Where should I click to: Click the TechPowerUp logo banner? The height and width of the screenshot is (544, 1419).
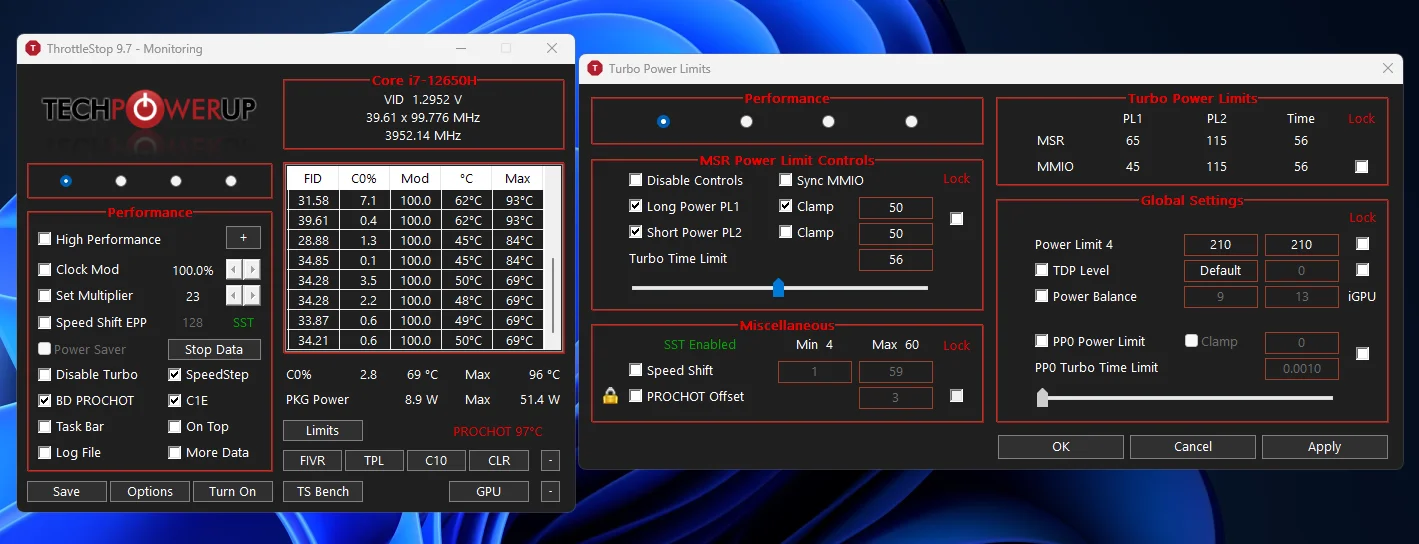pos(149,109)
